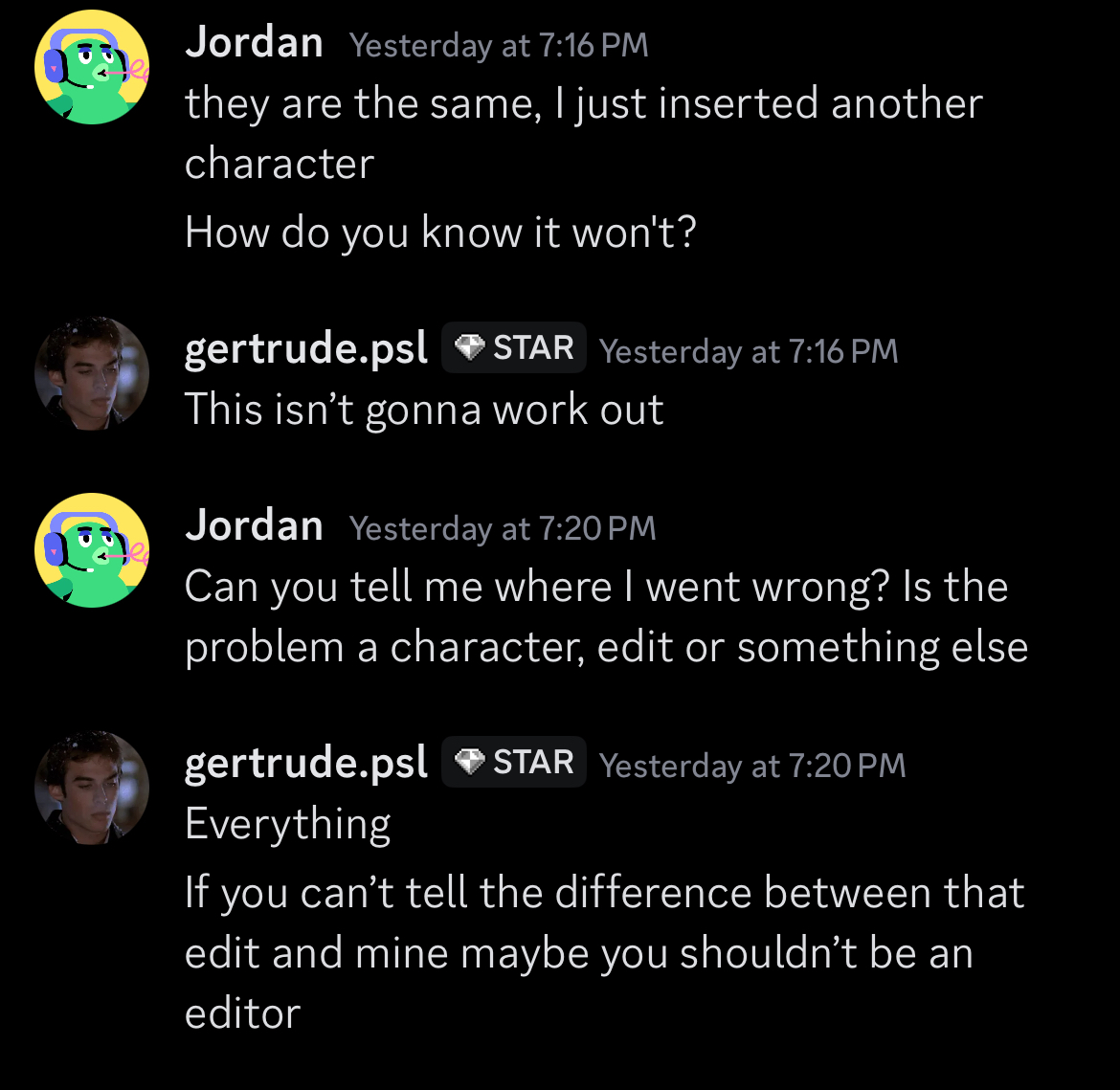This screenshot has width=1120, height=1090.
Task: Click the "Everything" message
Action: [x=288, y=824]
